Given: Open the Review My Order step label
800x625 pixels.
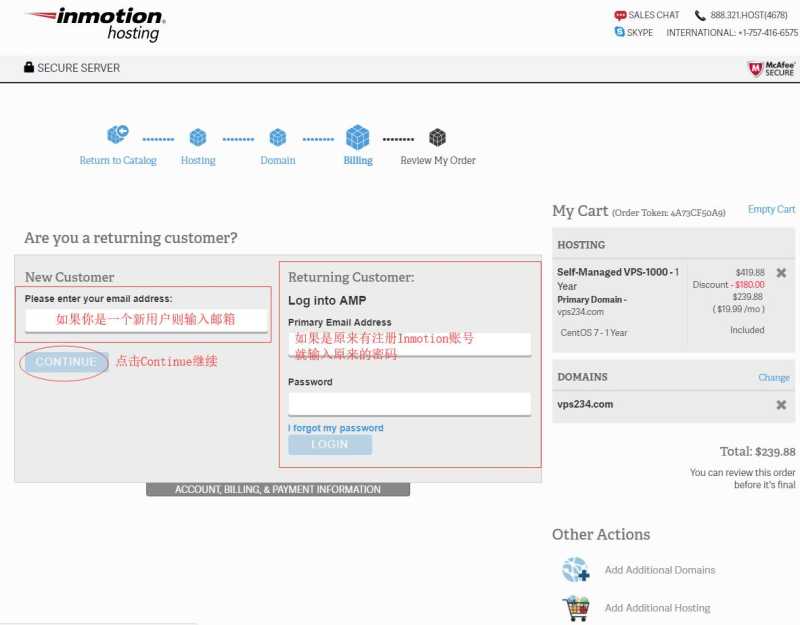Looking at the screenshot, I should (438, 160).
